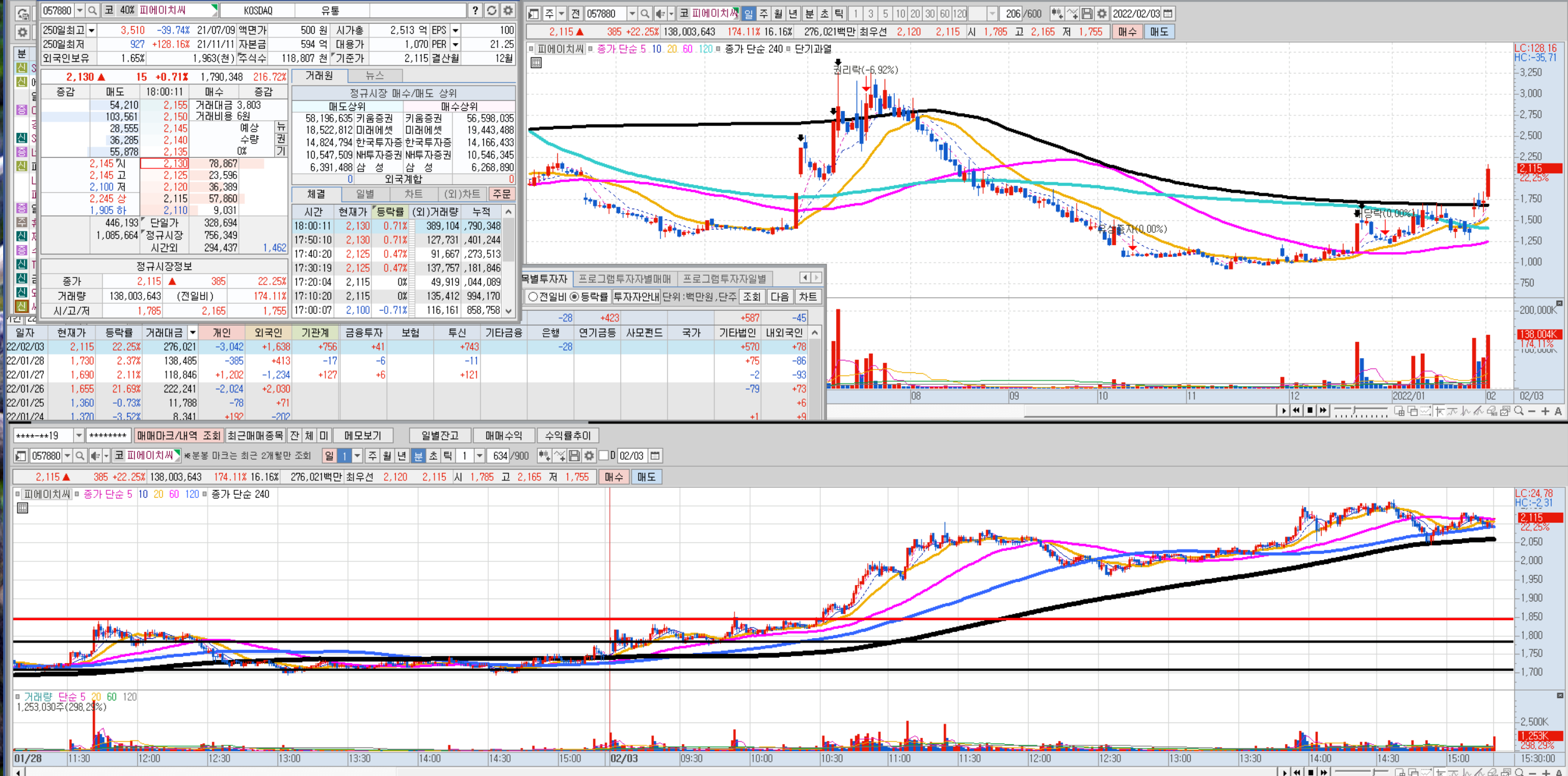
Task: Click add-chart icon in top chart toolbar
Action: [x=1057, y=14]
